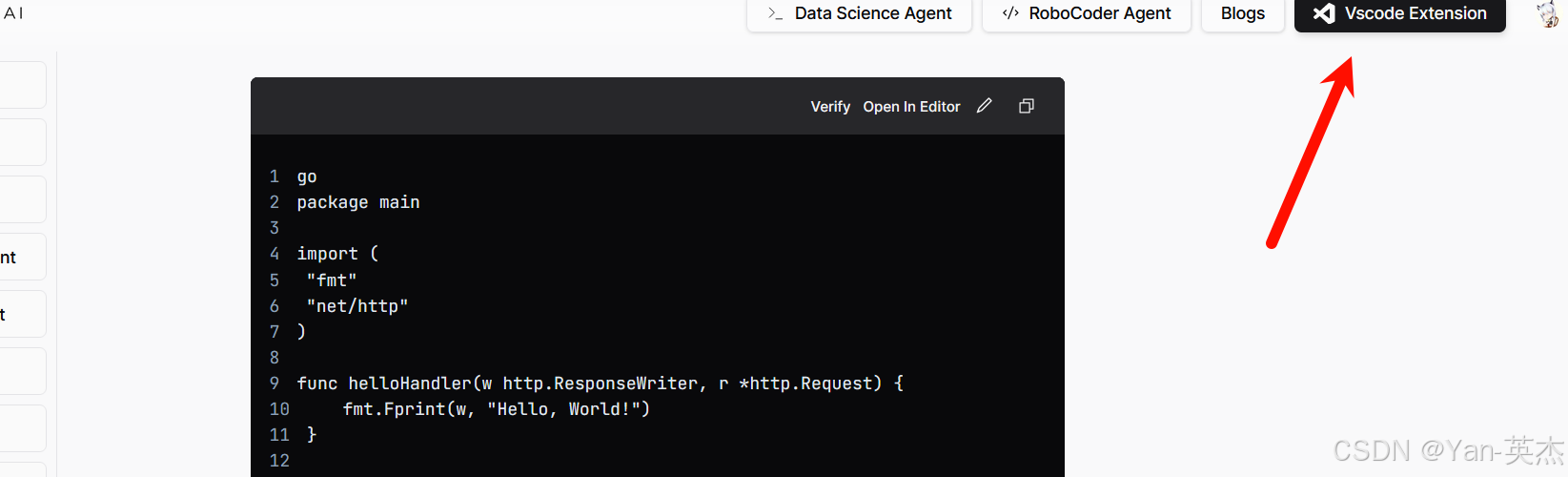
Task: Click Open In Editor in the code header
Action: [911, 107]
